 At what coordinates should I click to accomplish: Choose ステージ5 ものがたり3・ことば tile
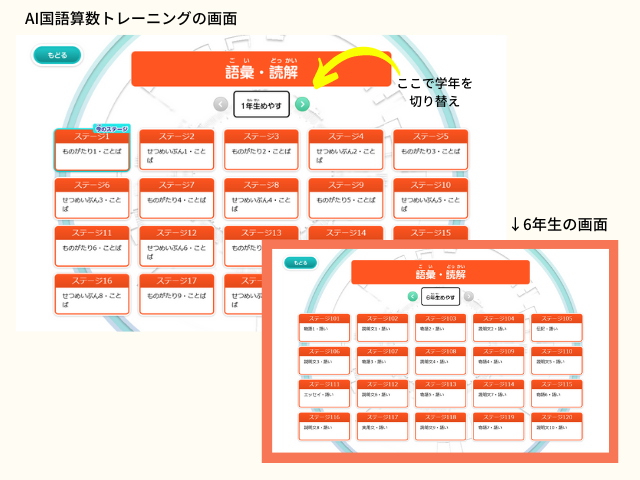tap(430, 149)
